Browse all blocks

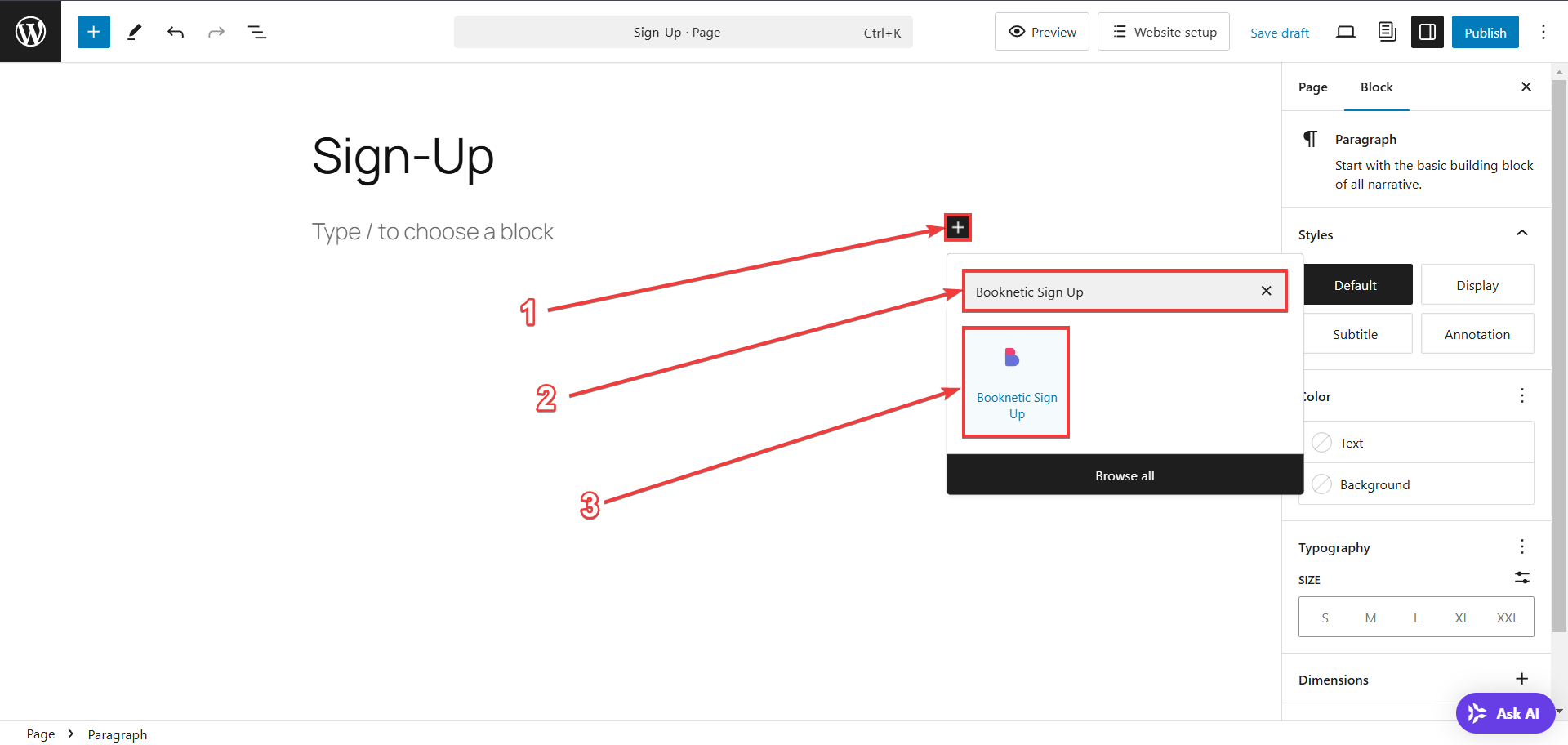click(x=1125, y=475)
